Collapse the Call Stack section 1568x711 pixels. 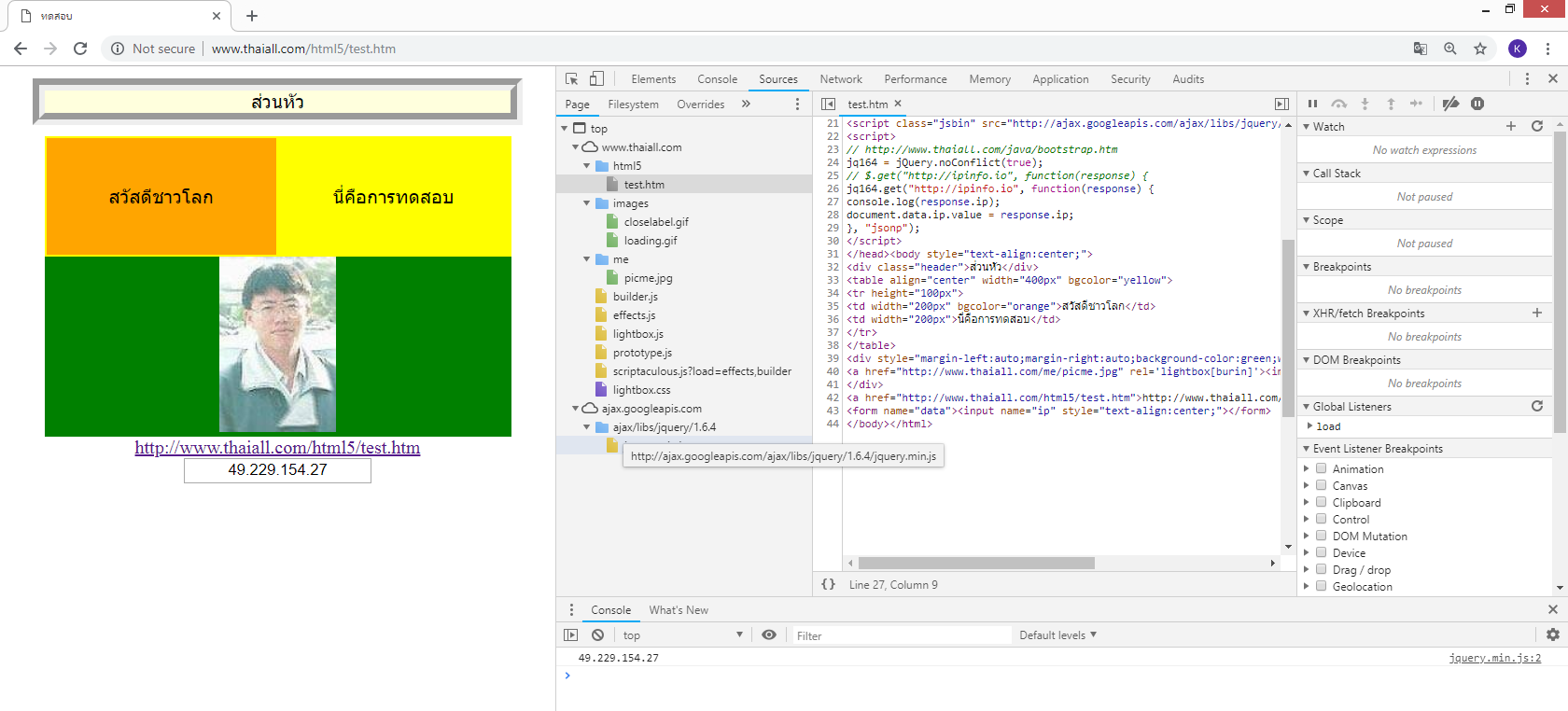click(1336, 174)
